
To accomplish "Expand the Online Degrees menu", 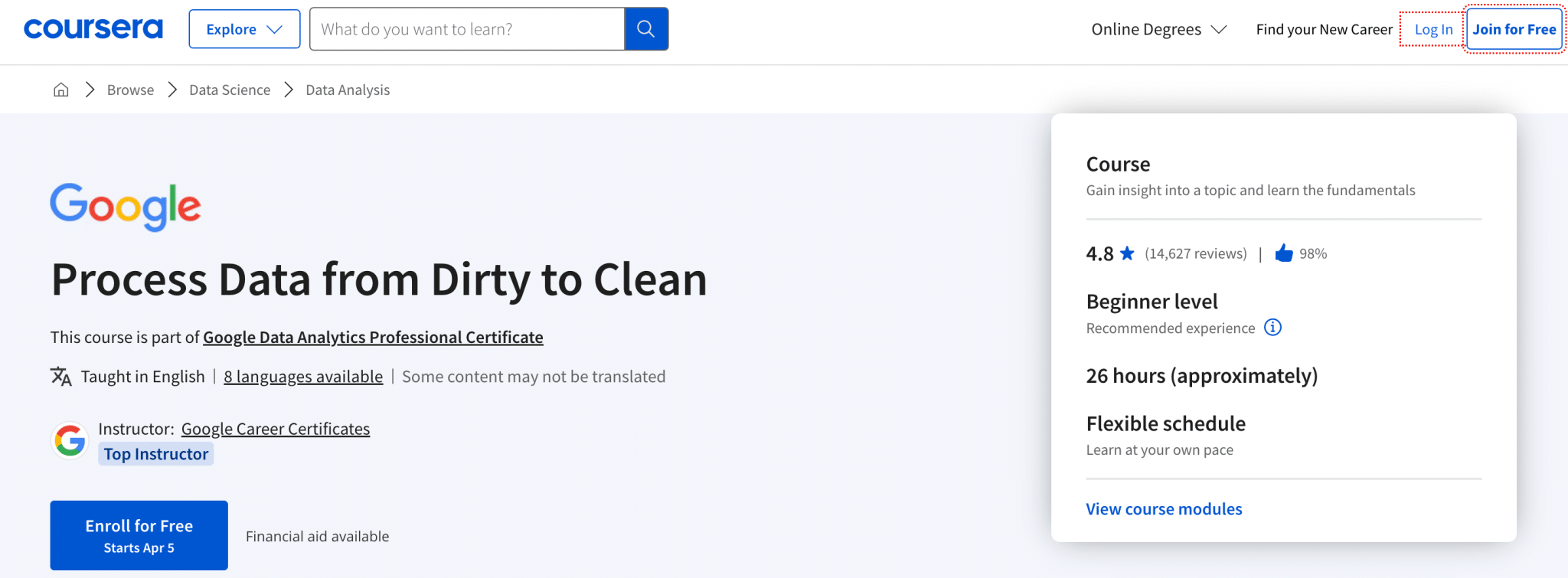I will [x=1158, y=29].
